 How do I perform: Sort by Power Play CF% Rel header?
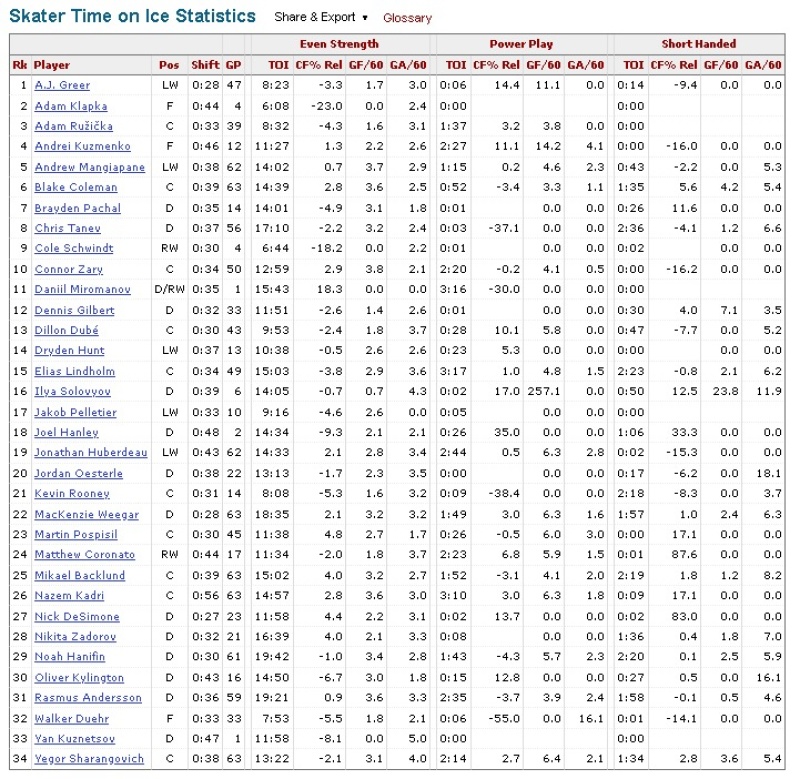click(x=496, y=65)
